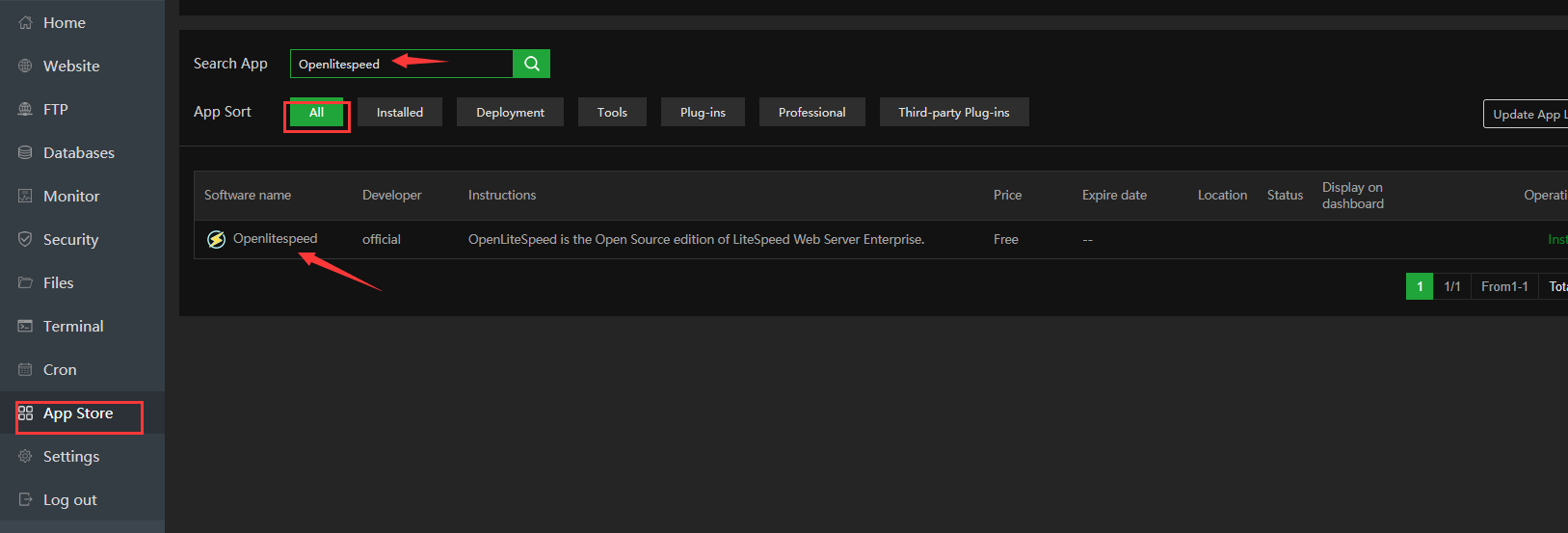Switch to the Deployment category tab
This screenshot has height=533, width=1568.
pos(510,113)
